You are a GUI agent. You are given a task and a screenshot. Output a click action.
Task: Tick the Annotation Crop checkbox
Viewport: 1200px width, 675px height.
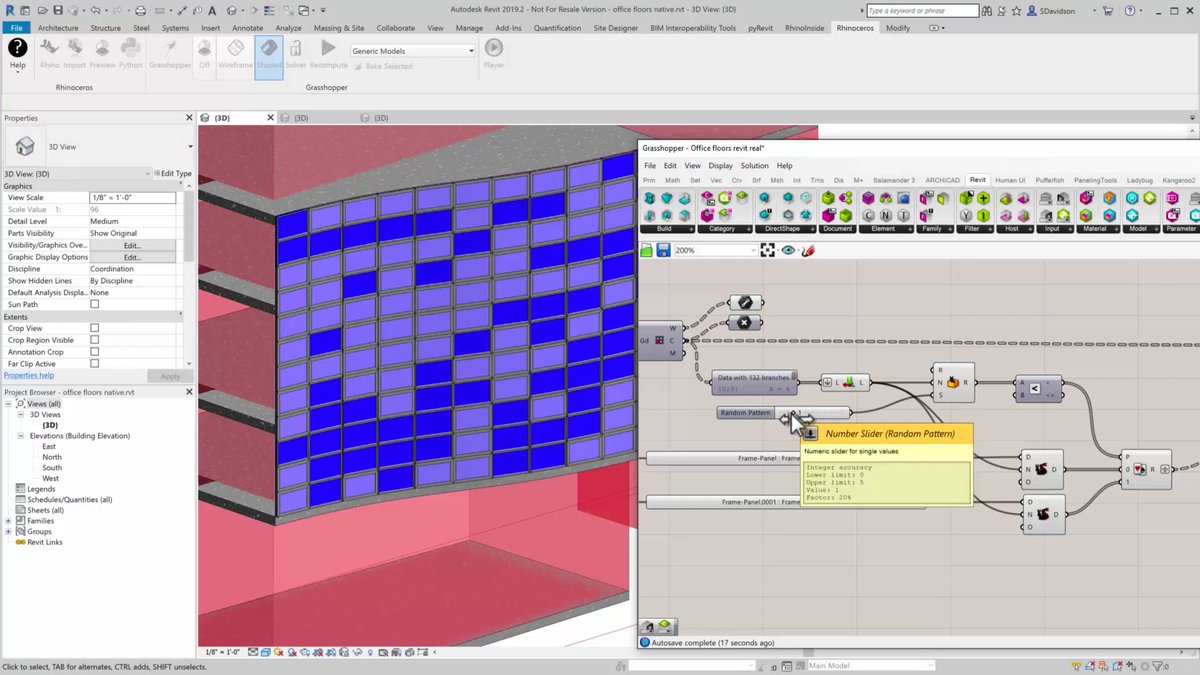pos(95,352)
